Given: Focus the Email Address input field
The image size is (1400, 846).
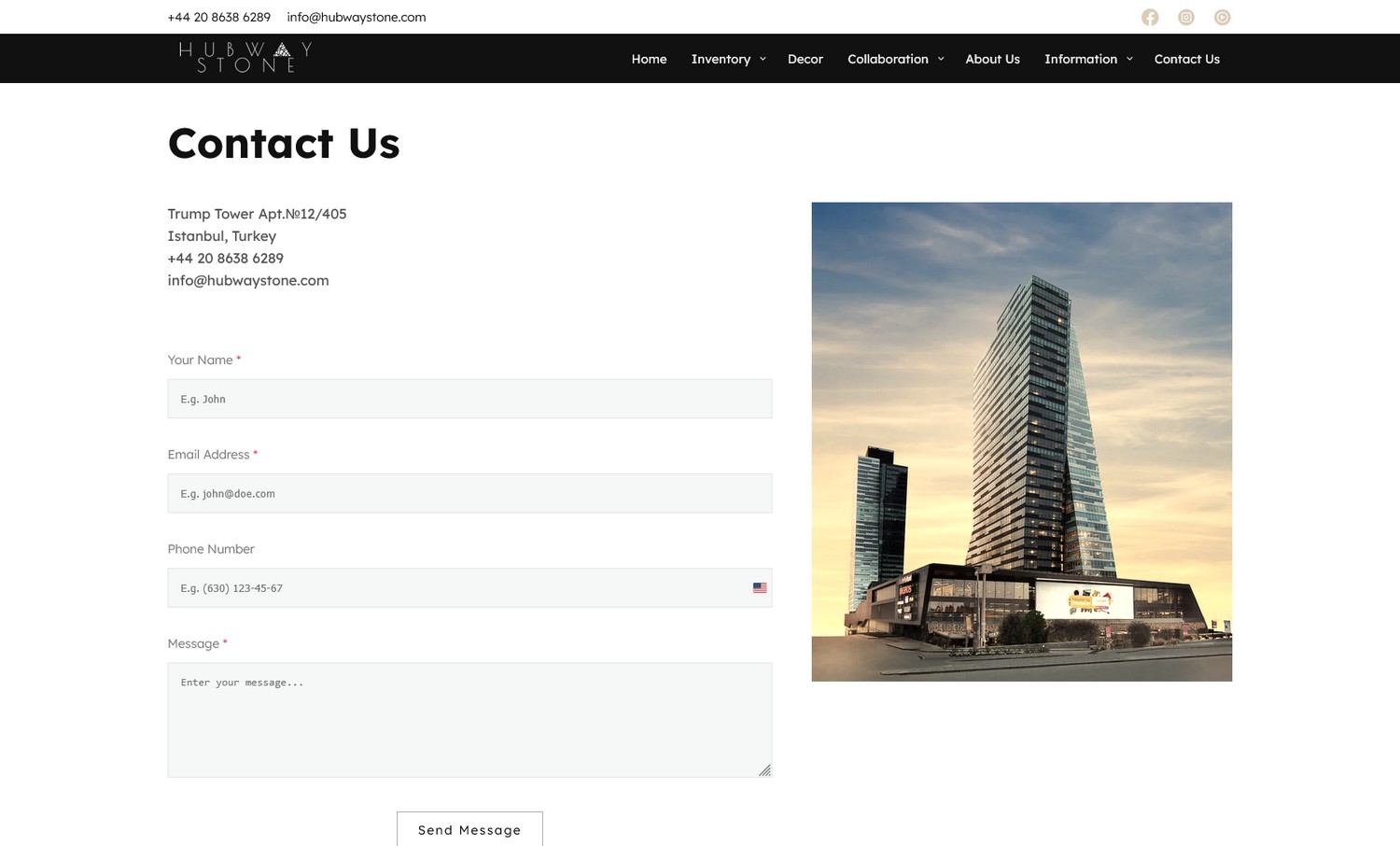Looking at the screenshot, I should [469, 493].
